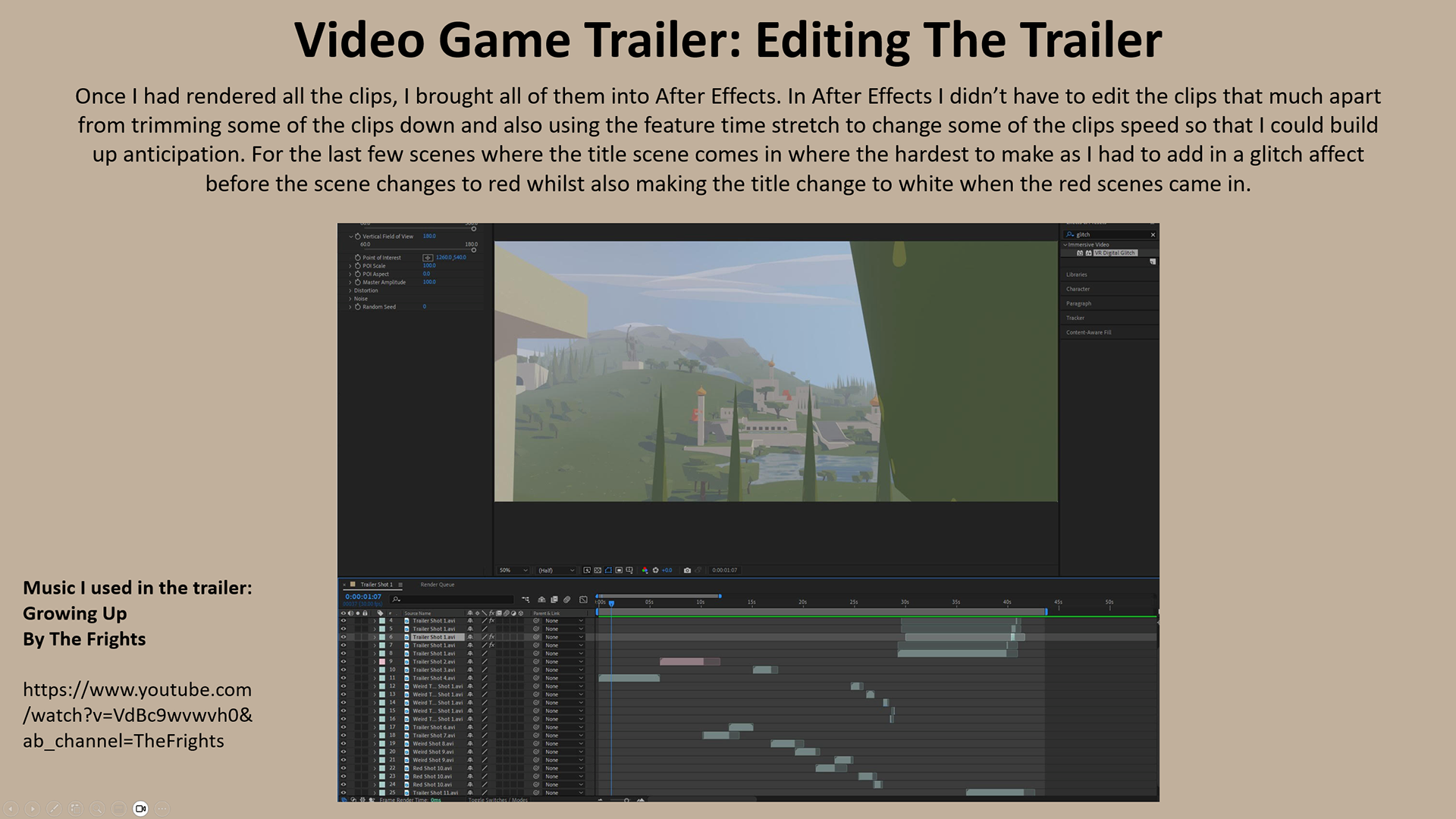Click the frame blending icon above timeline
The image size is (1456, 819).
[554, 600]
